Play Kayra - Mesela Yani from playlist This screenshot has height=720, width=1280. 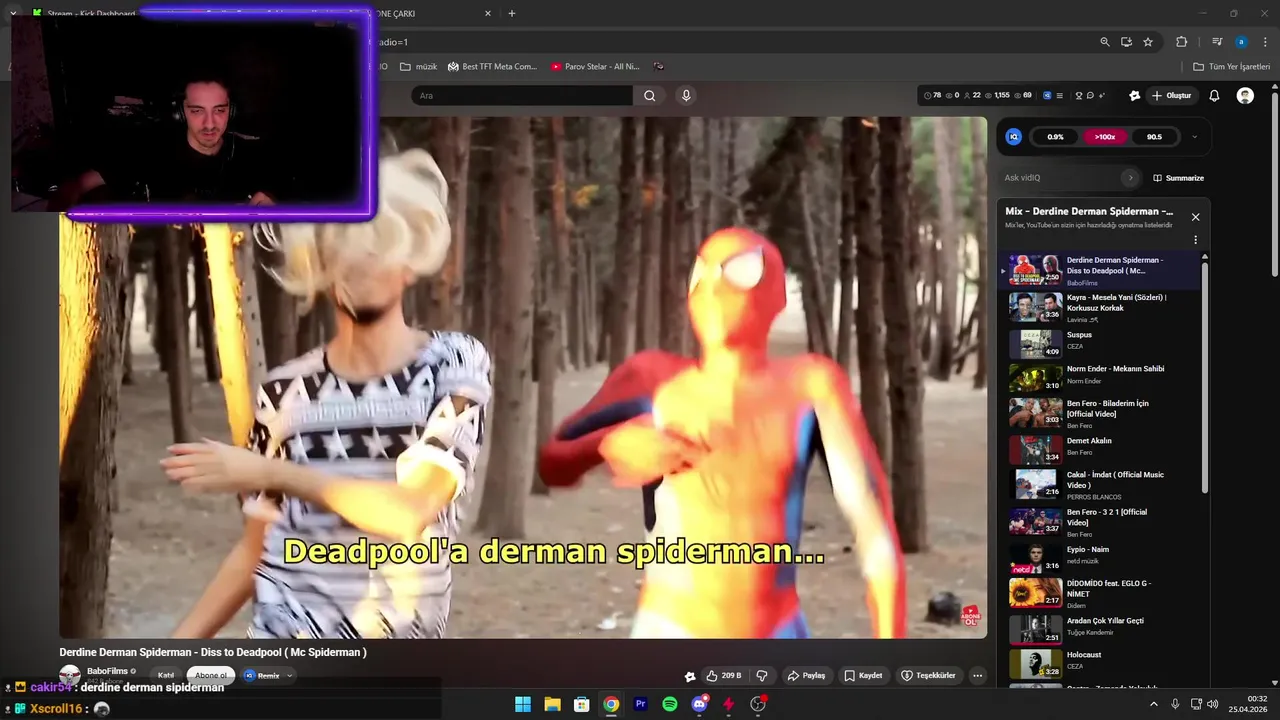point(1100,307)
